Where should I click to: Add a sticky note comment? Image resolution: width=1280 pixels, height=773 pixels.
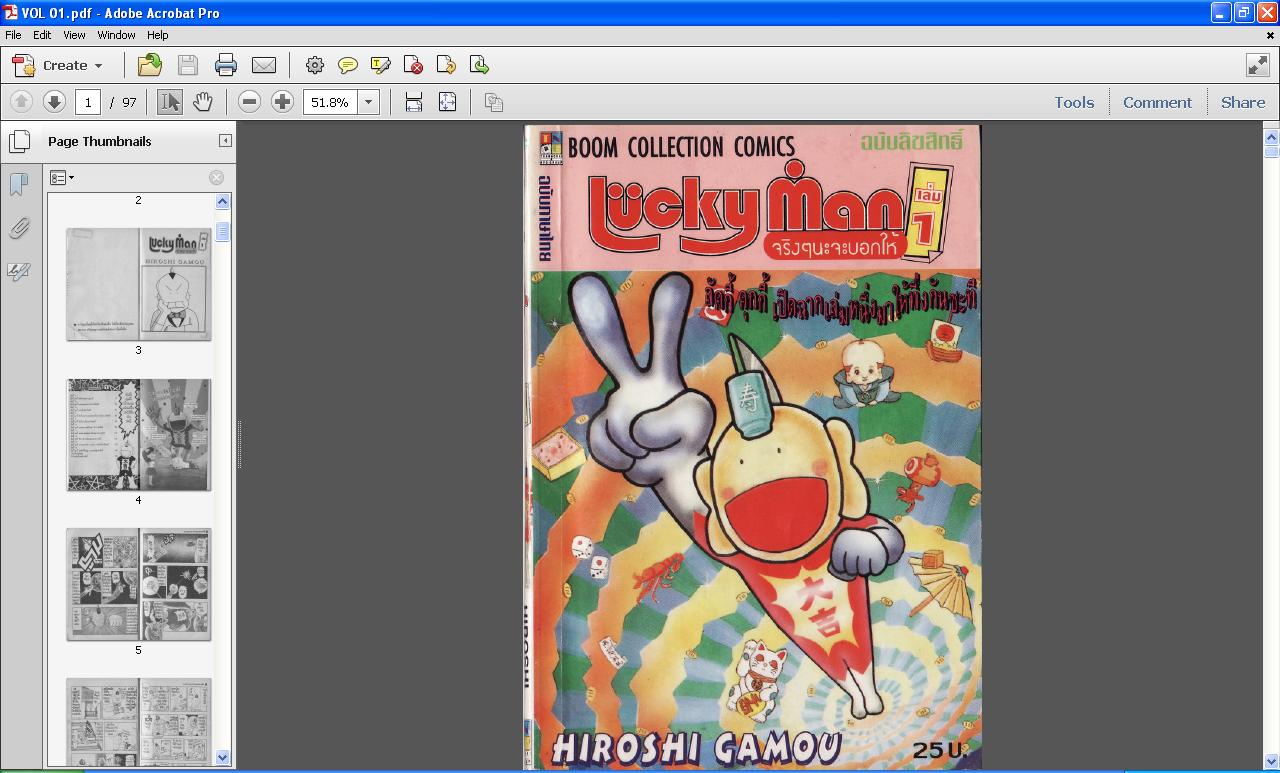point(348,65)
